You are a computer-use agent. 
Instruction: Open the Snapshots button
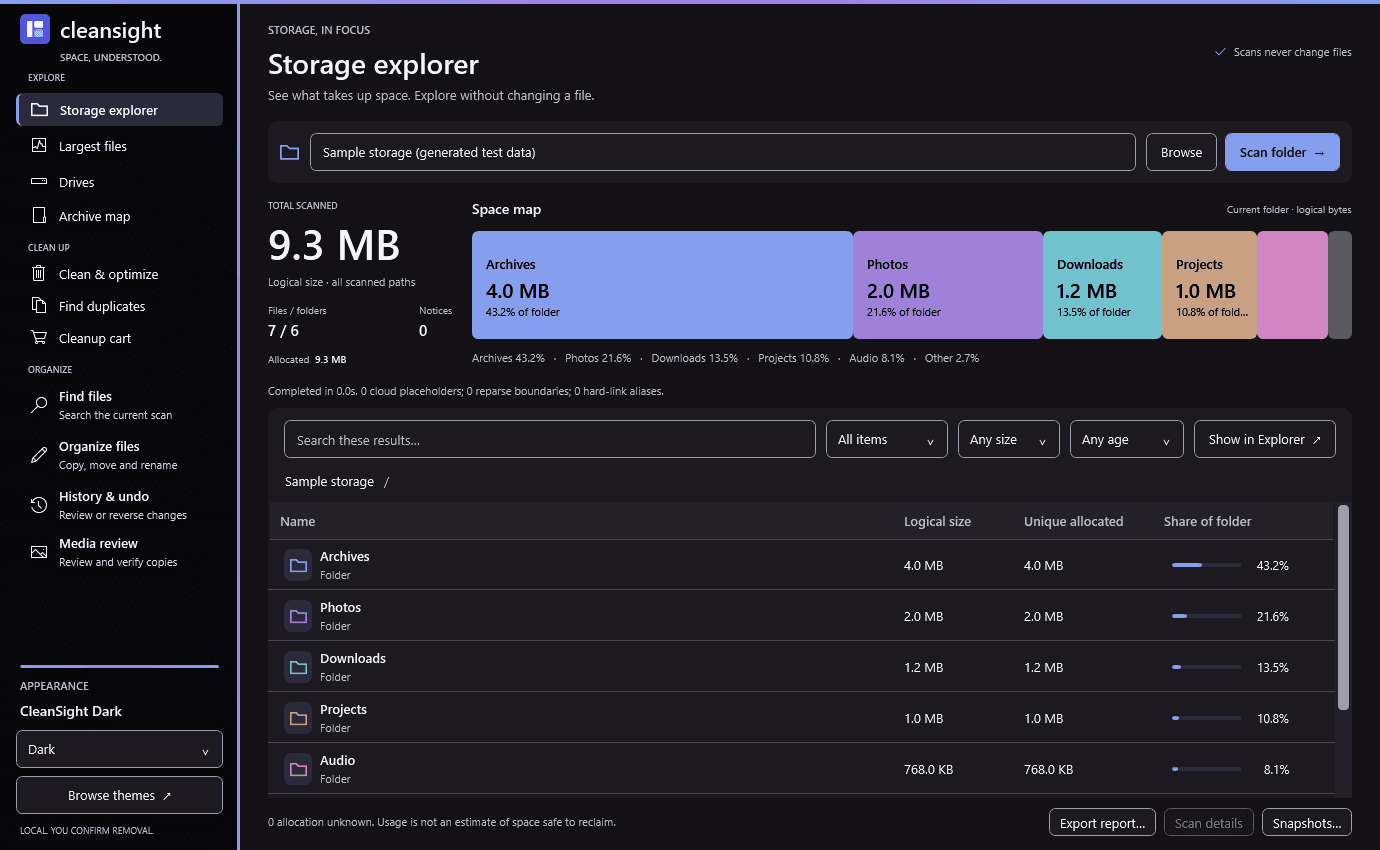1307,823
